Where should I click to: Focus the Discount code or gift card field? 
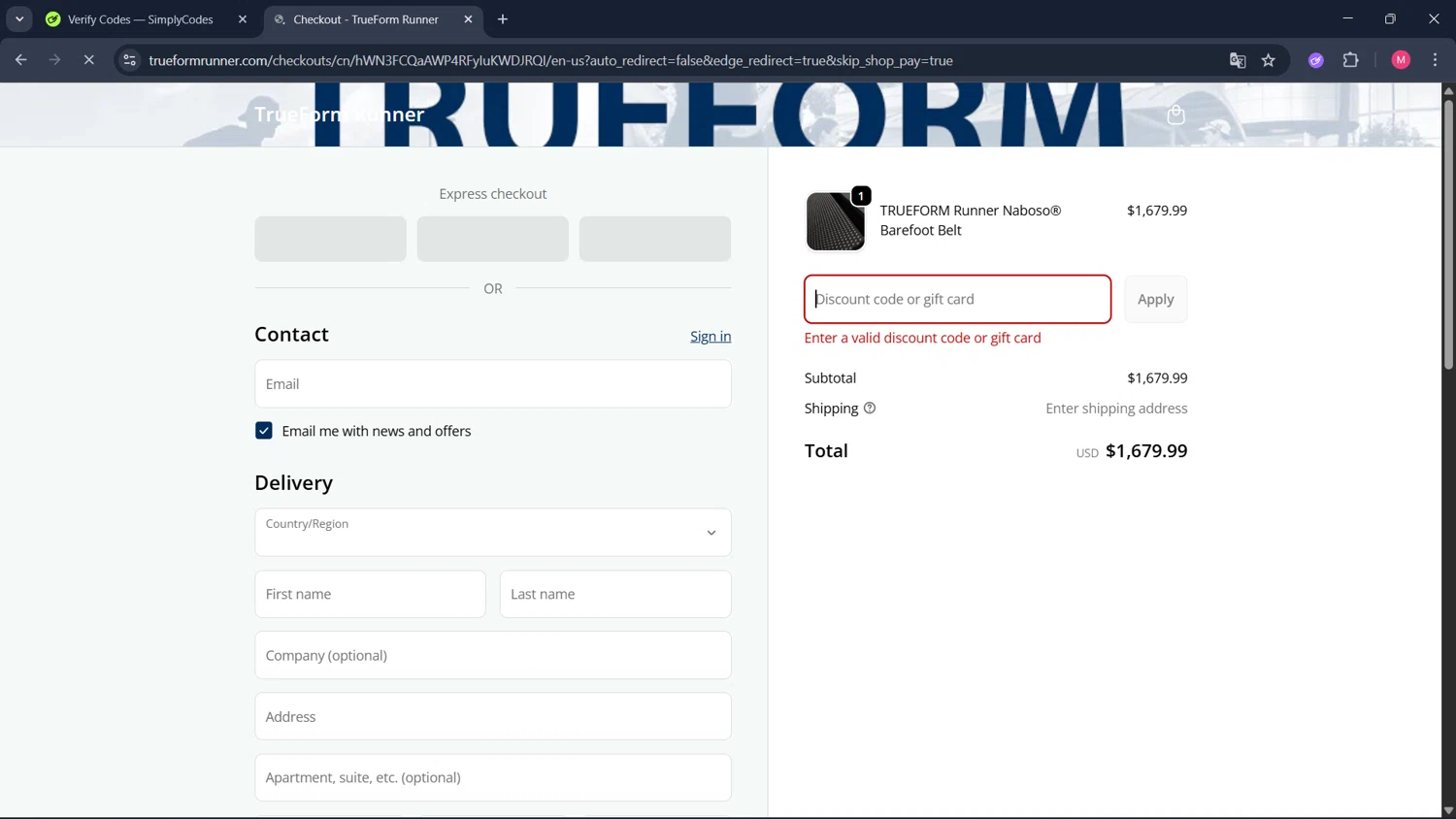tap(957, 299)
